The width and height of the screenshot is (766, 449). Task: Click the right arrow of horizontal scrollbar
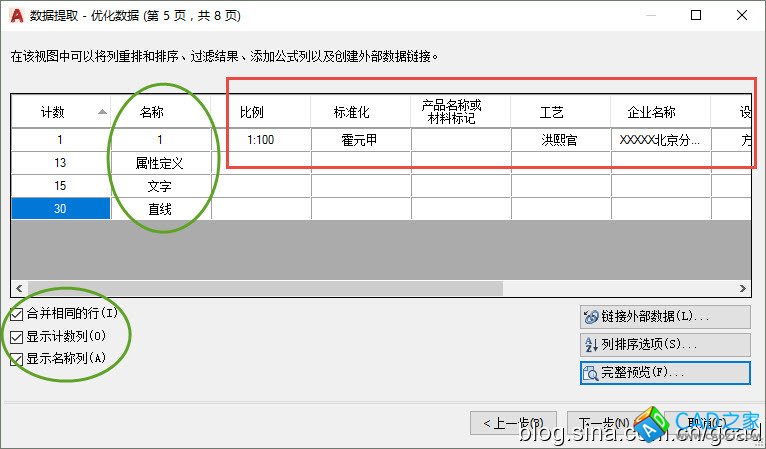[x=743, y=288]
